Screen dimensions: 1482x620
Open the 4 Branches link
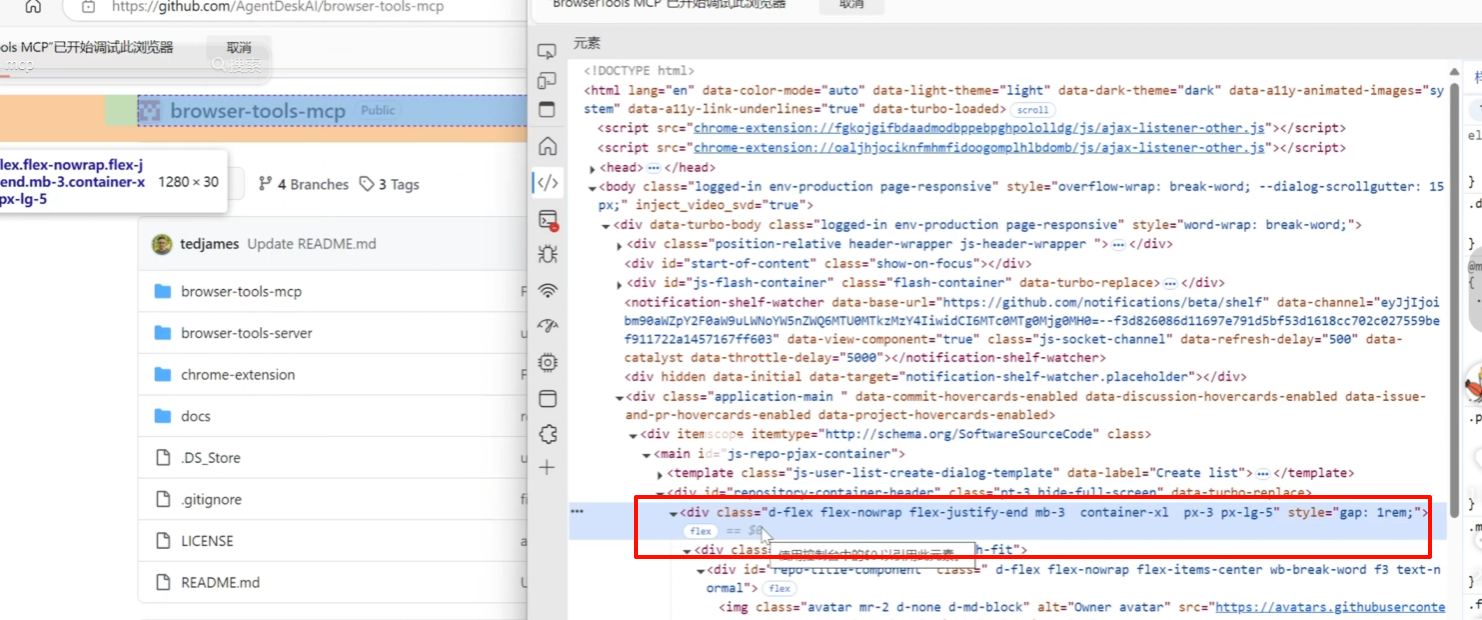coord(304,184)
